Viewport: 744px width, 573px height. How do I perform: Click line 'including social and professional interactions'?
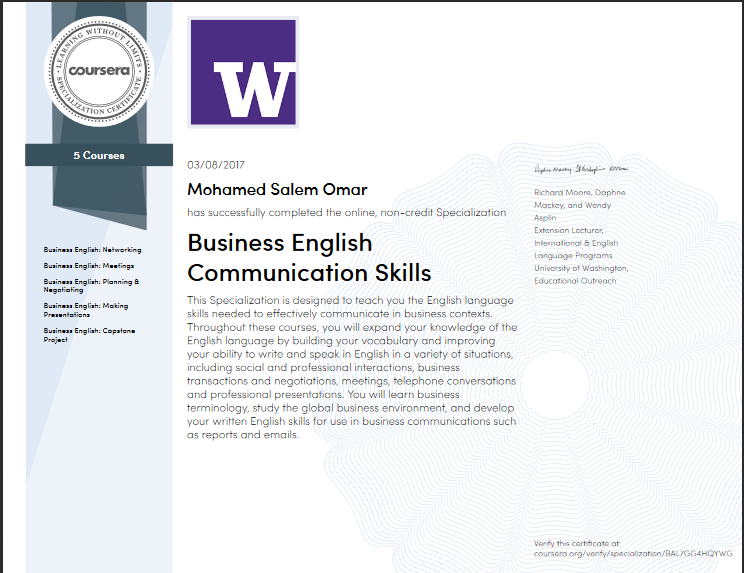323,368
